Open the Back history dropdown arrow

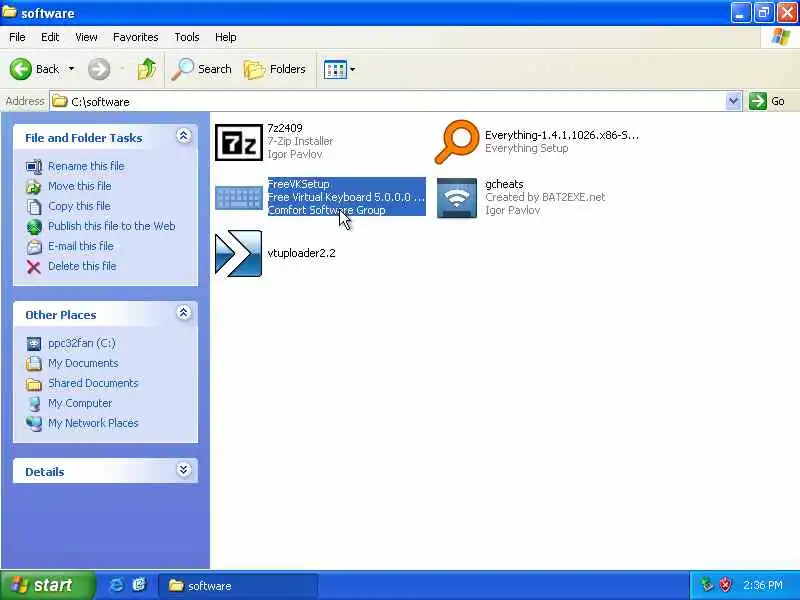[x=71, y=68]
